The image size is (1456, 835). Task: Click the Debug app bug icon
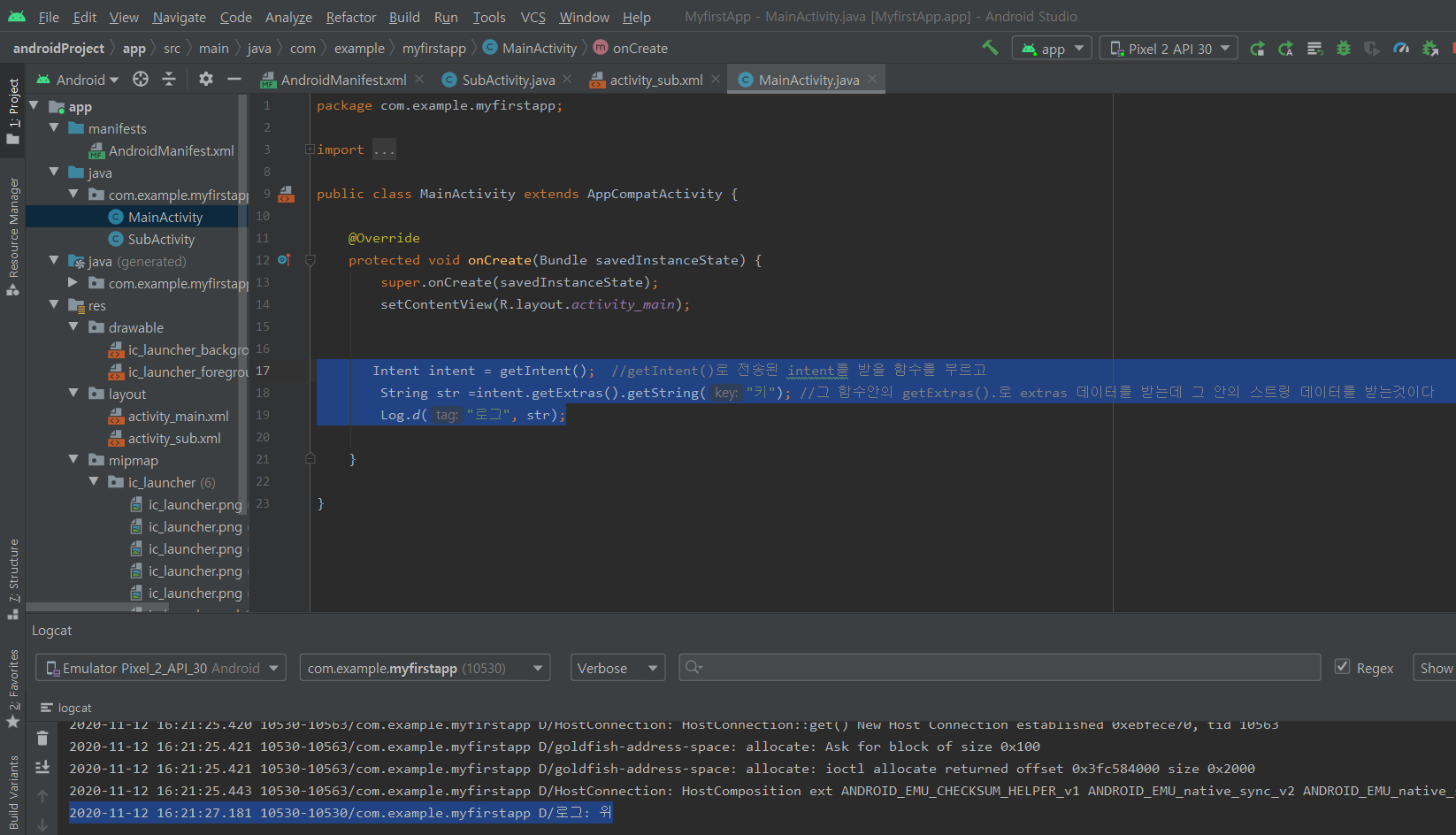coord(1344,49)
